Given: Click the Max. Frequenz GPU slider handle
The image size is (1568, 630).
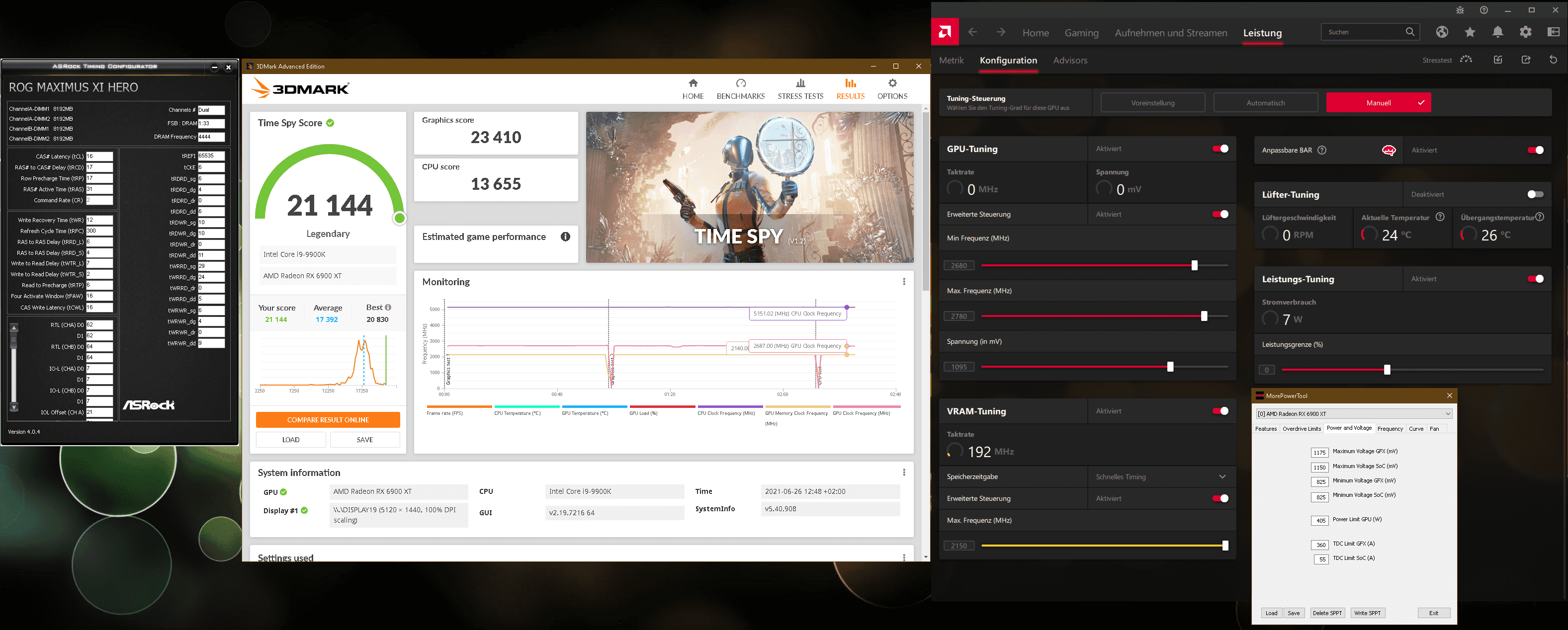Looking at the screenshot, I should point(1204,316).
